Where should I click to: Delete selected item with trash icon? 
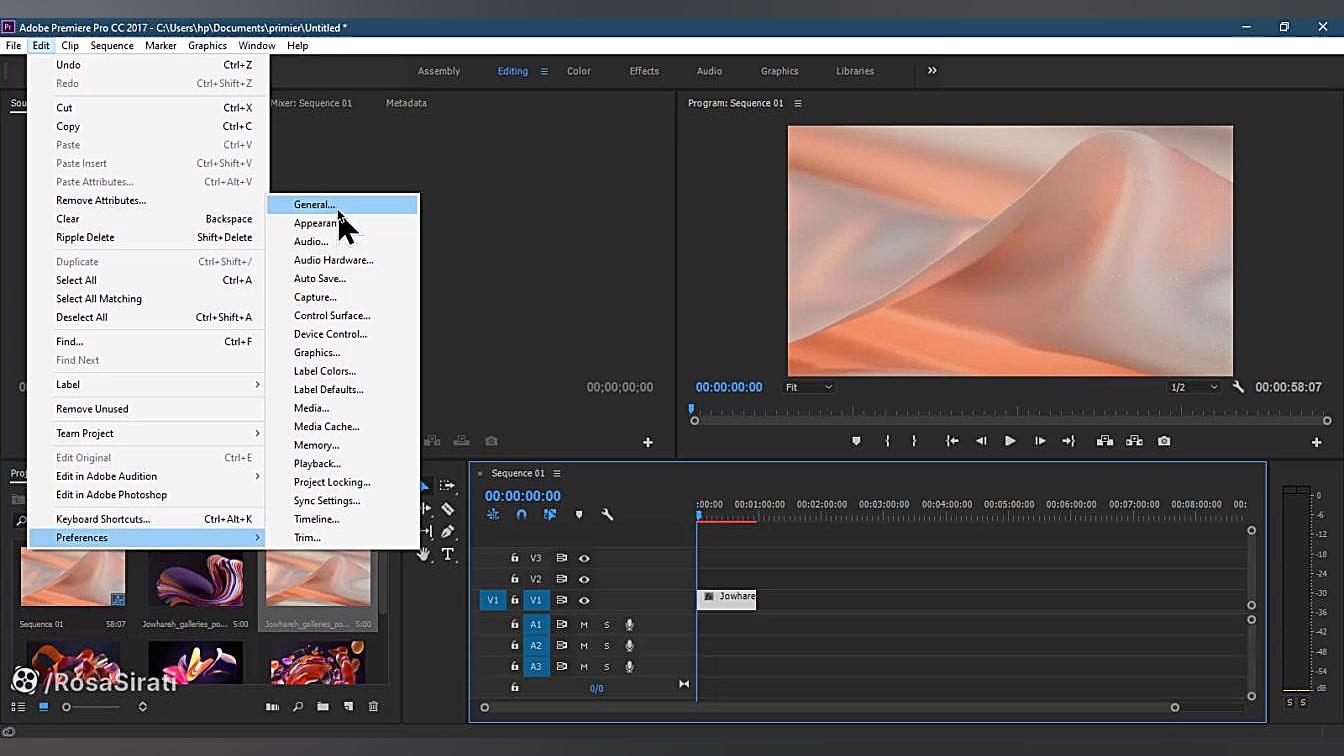373,707
